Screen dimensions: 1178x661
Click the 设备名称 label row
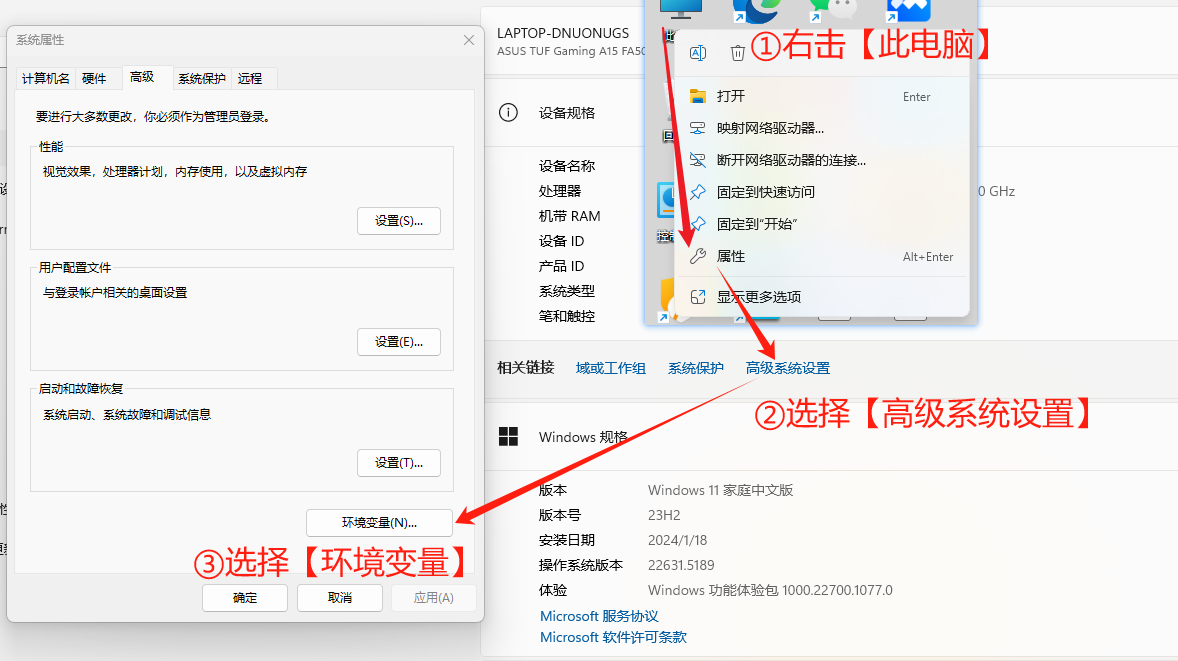(566, 166)
